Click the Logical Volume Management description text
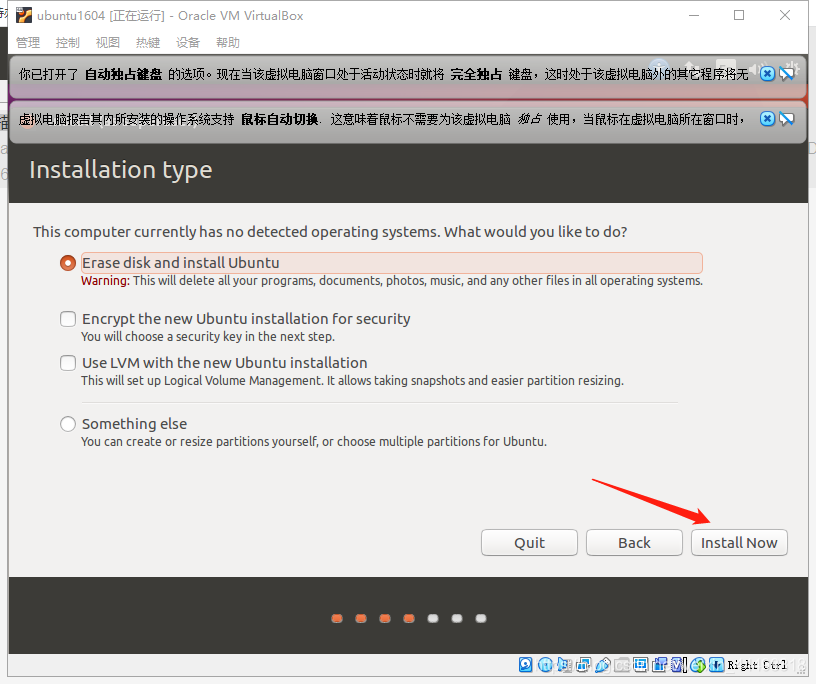 pos(352,381)
